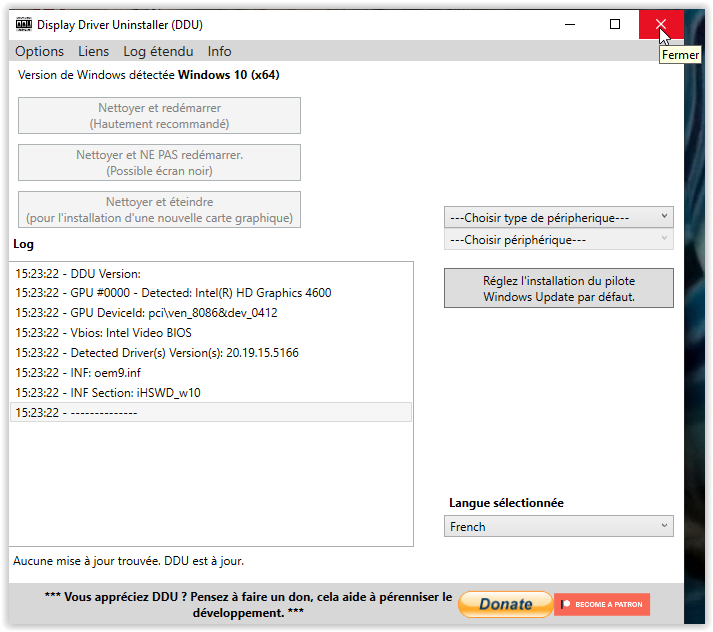Select log line 'INF: oem9.inf'
Image resolution: width=713 pixels, height=632 pixels.
(211, 373)
